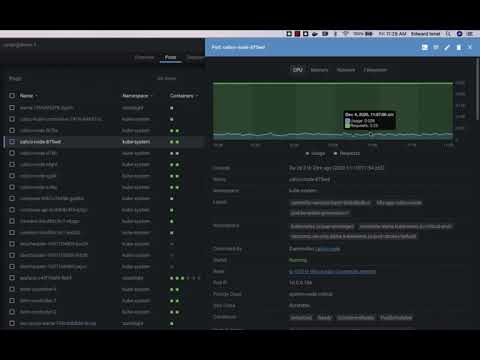Check the box of pod with six container dots
The width and height of the screenshot is (480, 360).
12,278
